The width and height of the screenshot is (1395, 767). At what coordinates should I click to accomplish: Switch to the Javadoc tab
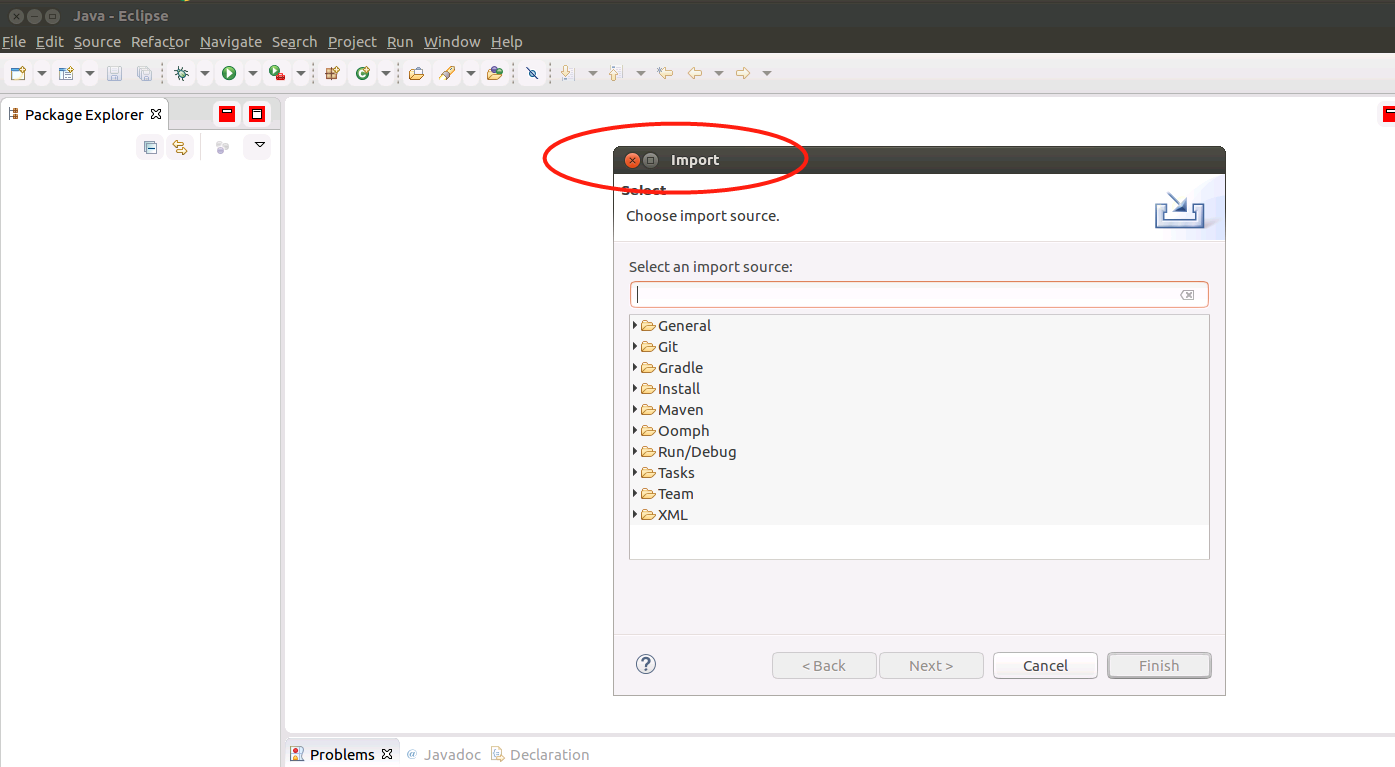click(x=444, y=754)
